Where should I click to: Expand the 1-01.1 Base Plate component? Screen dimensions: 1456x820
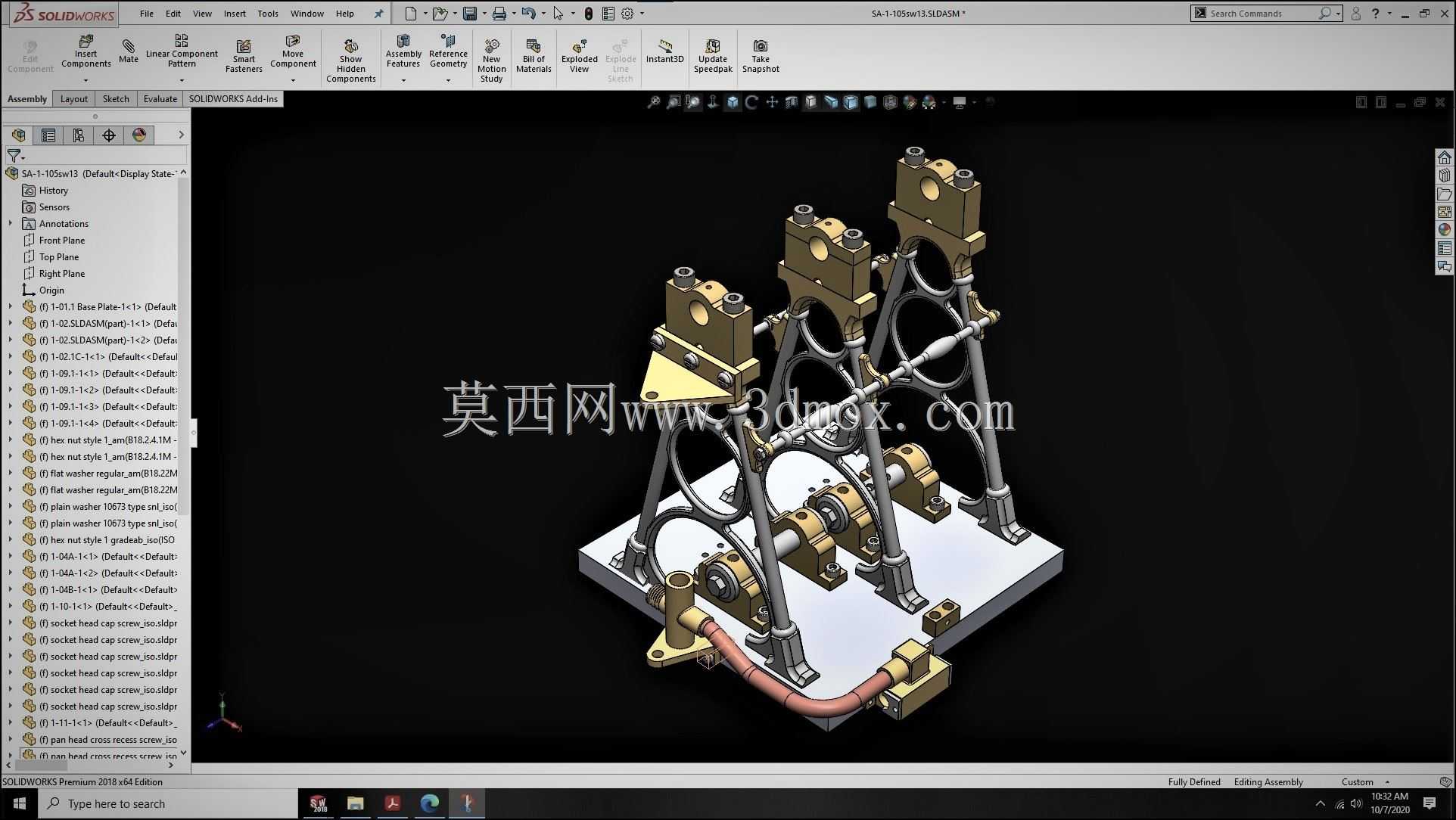click(11, 307)
